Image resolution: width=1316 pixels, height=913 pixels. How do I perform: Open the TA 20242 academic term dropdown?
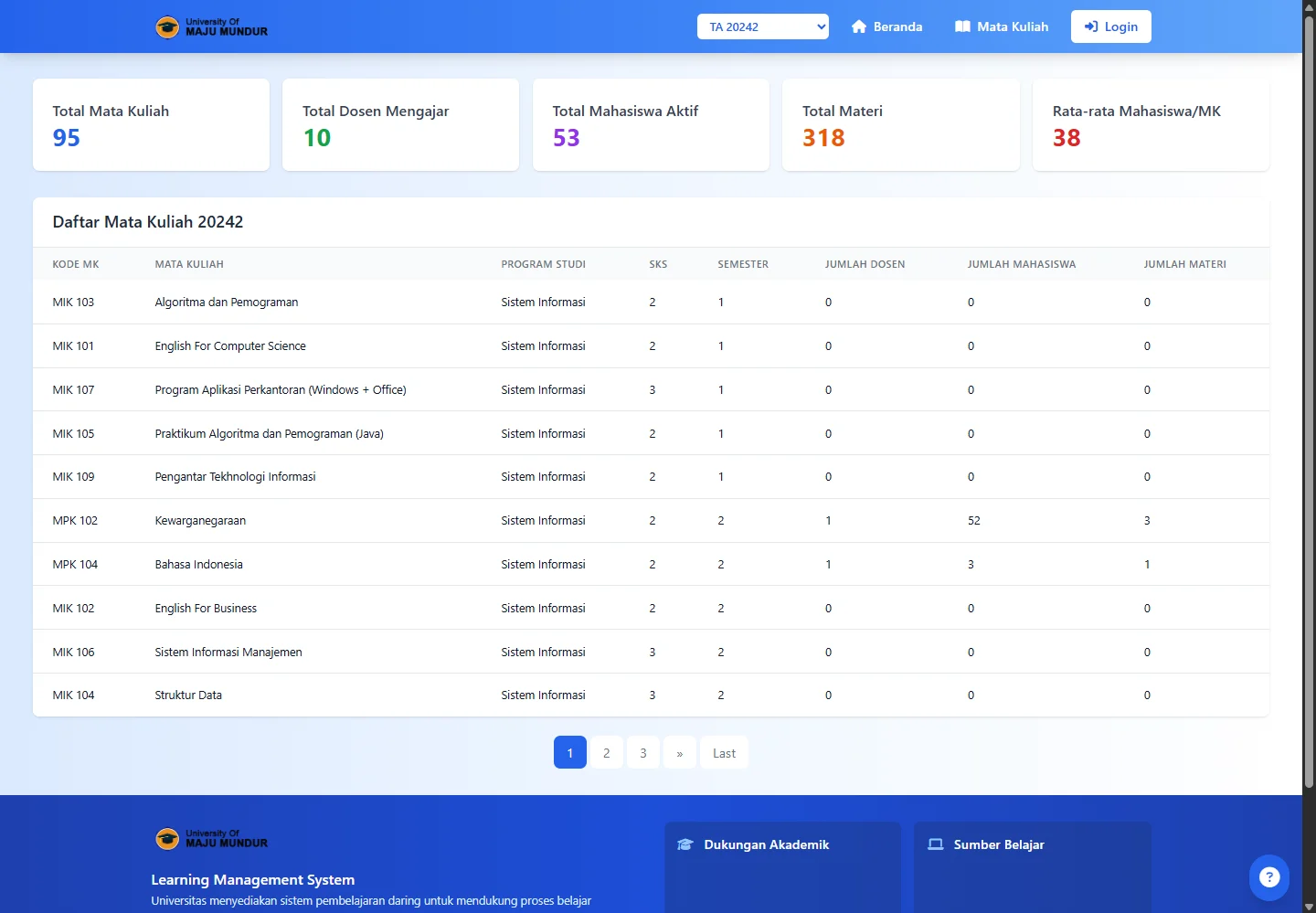tap(762, 27)
